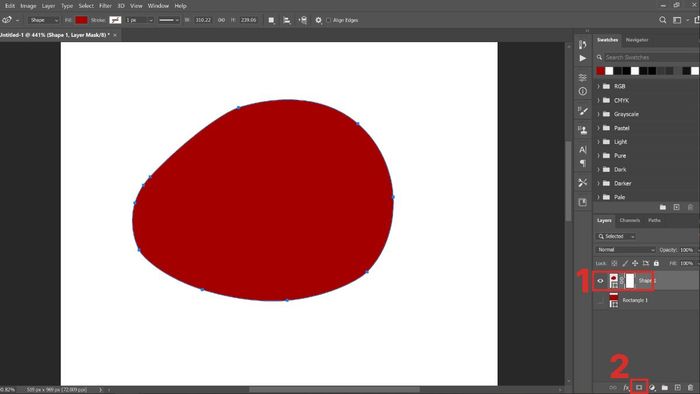Open the fx layer style icon
The image size is (700, 394).
pos(626,388)
